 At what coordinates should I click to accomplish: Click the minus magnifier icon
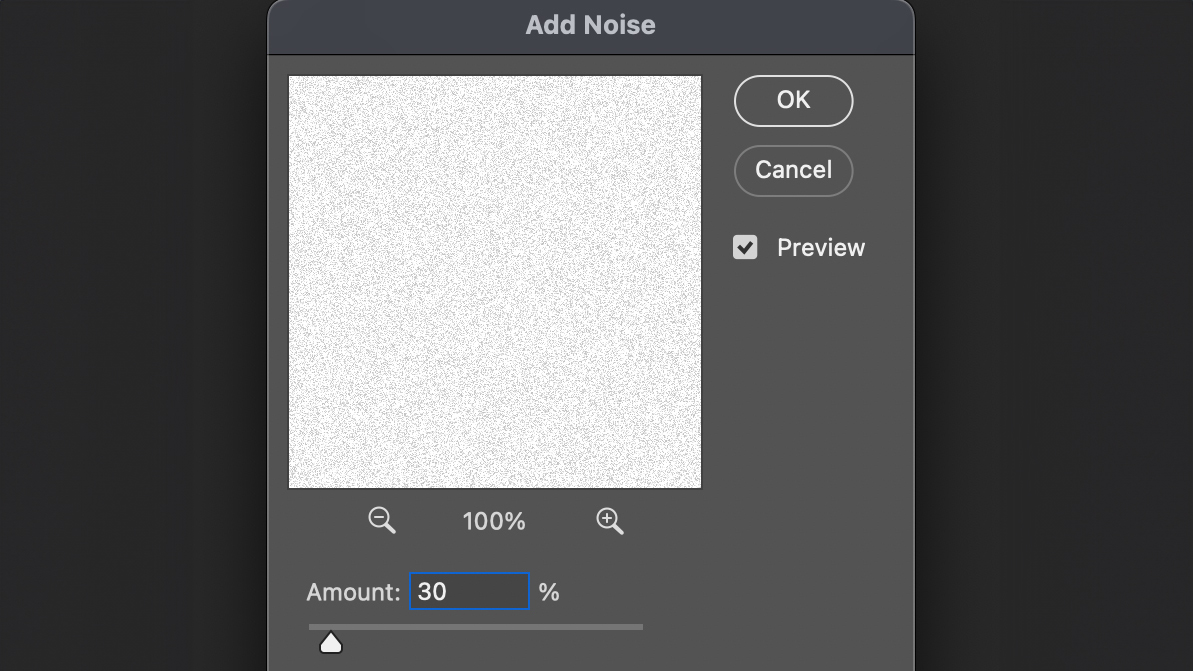[381, 520]
